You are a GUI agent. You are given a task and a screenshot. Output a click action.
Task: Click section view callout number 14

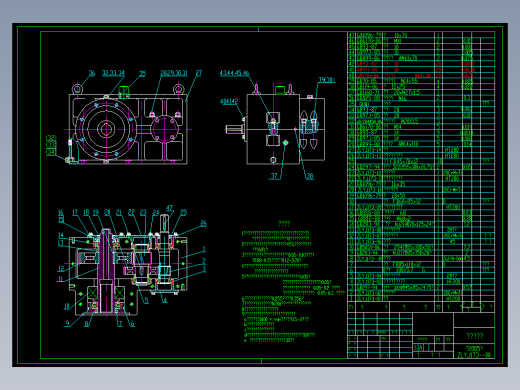click(x=61, y=235)
